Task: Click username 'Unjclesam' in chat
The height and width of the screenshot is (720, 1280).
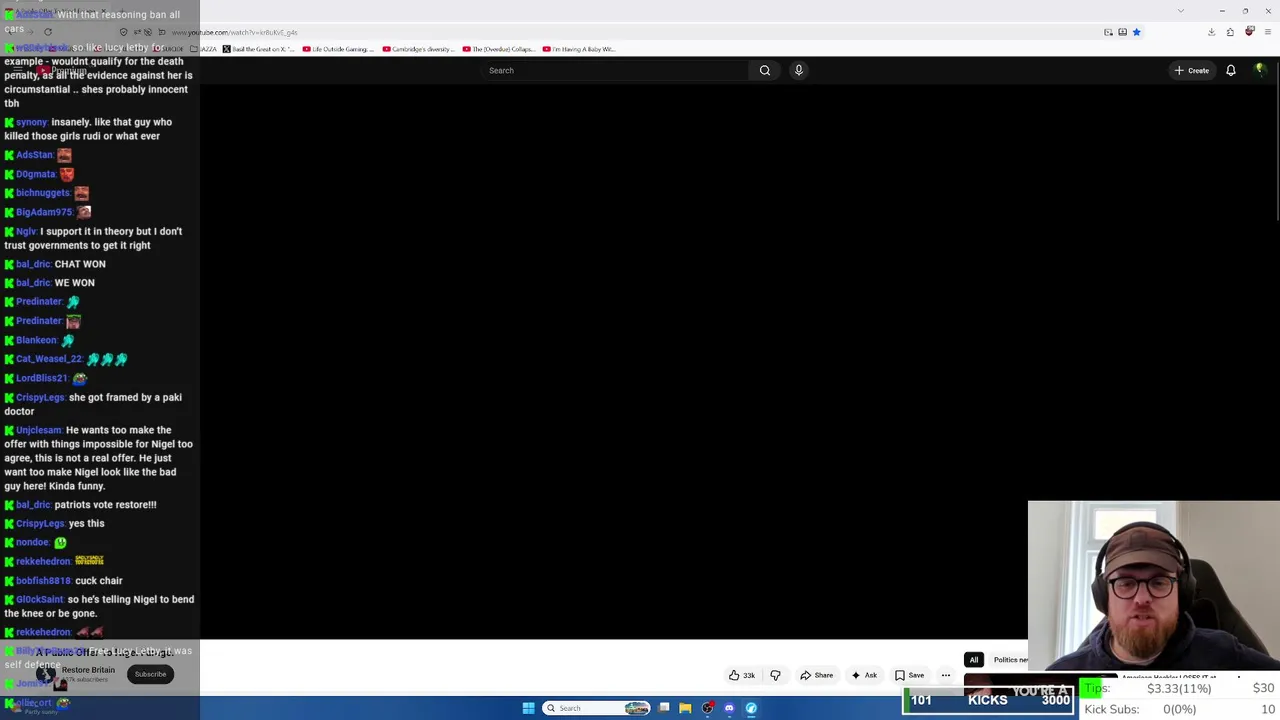Action: pyautogui.click(x=39, y=430)
